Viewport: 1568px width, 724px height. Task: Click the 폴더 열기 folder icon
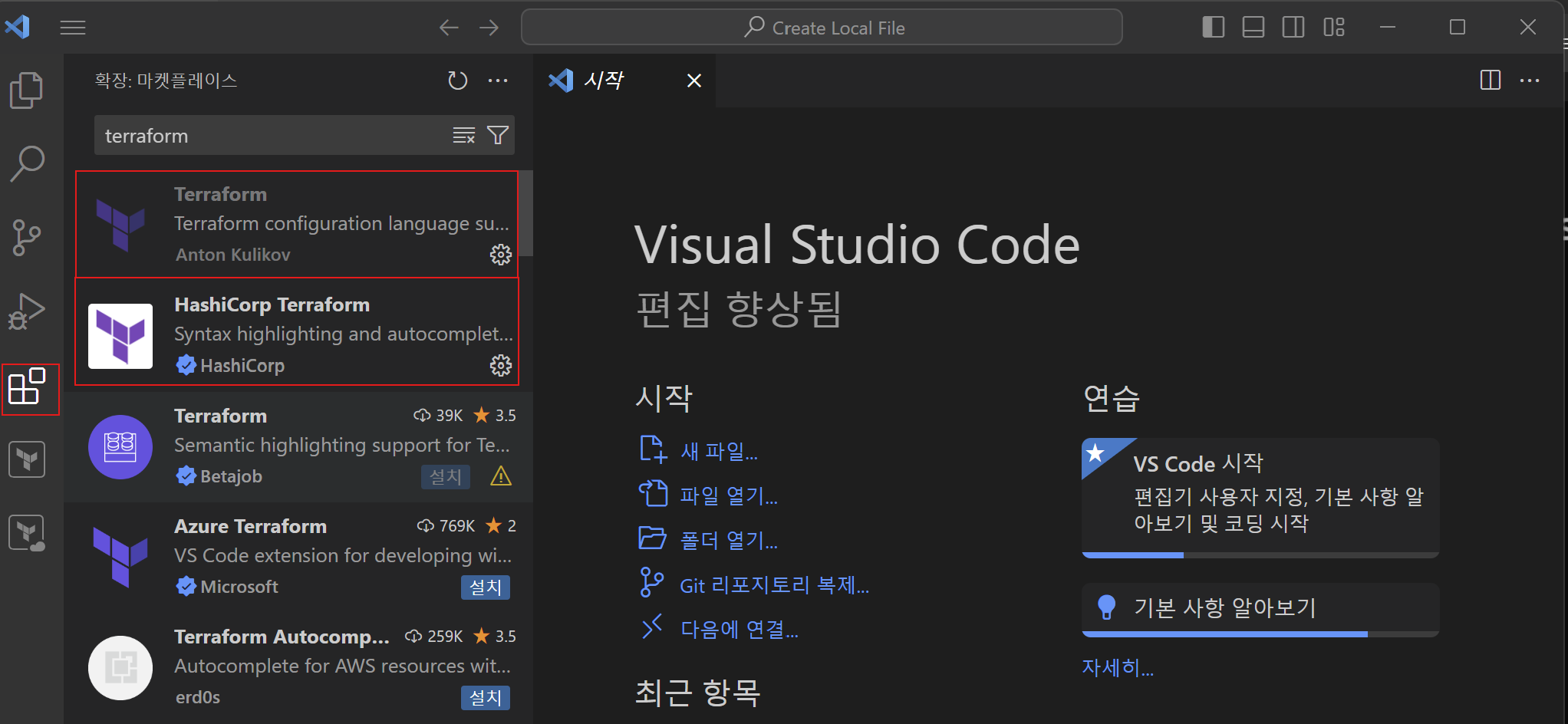[x=653, y=538]
